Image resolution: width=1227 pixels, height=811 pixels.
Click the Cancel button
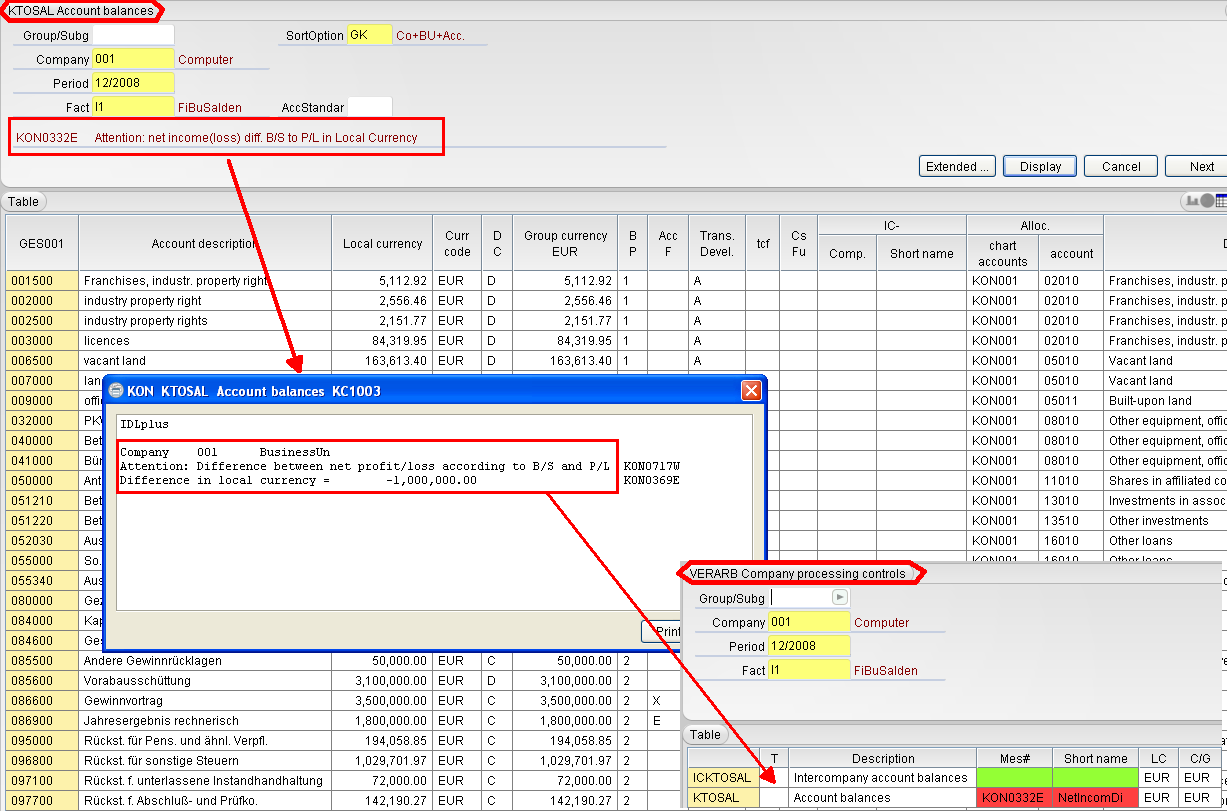click(x=1121, y=166)
